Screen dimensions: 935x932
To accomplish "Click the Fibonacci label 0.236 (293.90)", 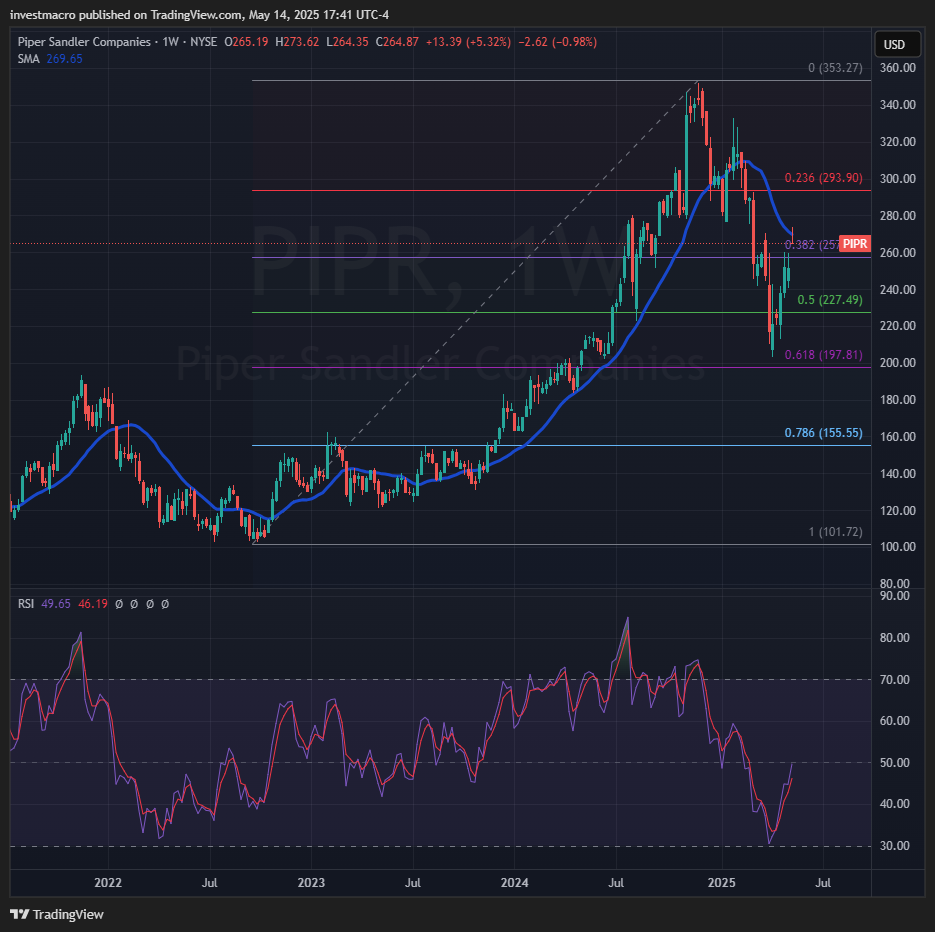I will click(x=823, y=178).
